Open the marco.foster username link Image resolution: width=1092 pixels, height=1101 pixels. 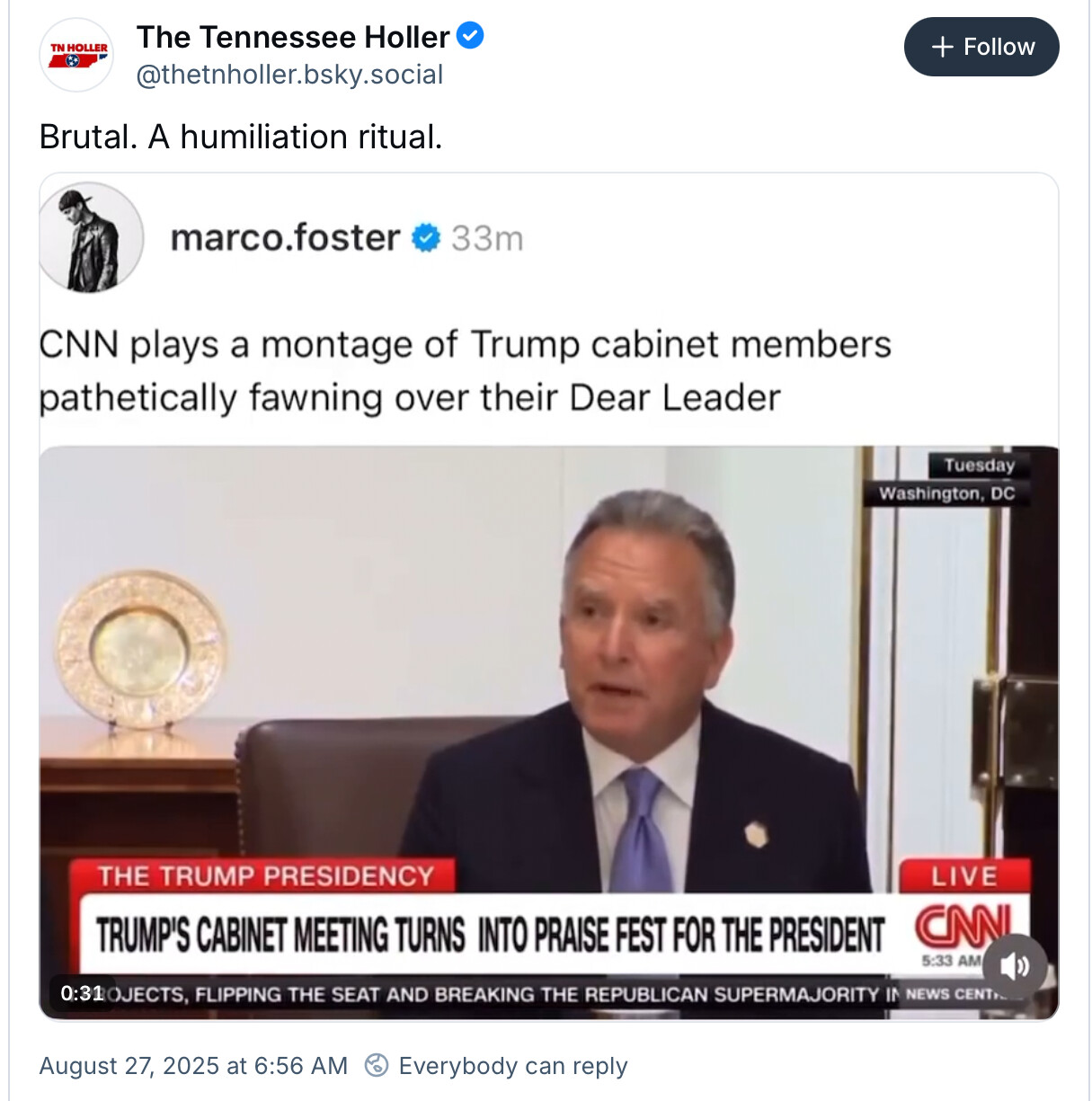[x=285, y=238]
